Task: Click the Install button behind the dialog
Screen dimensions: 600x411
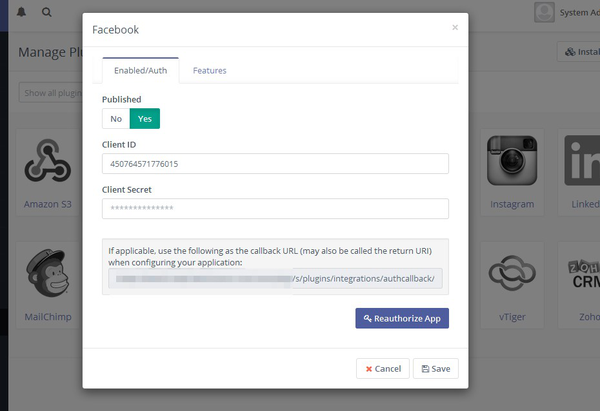Action: [578, 52]
